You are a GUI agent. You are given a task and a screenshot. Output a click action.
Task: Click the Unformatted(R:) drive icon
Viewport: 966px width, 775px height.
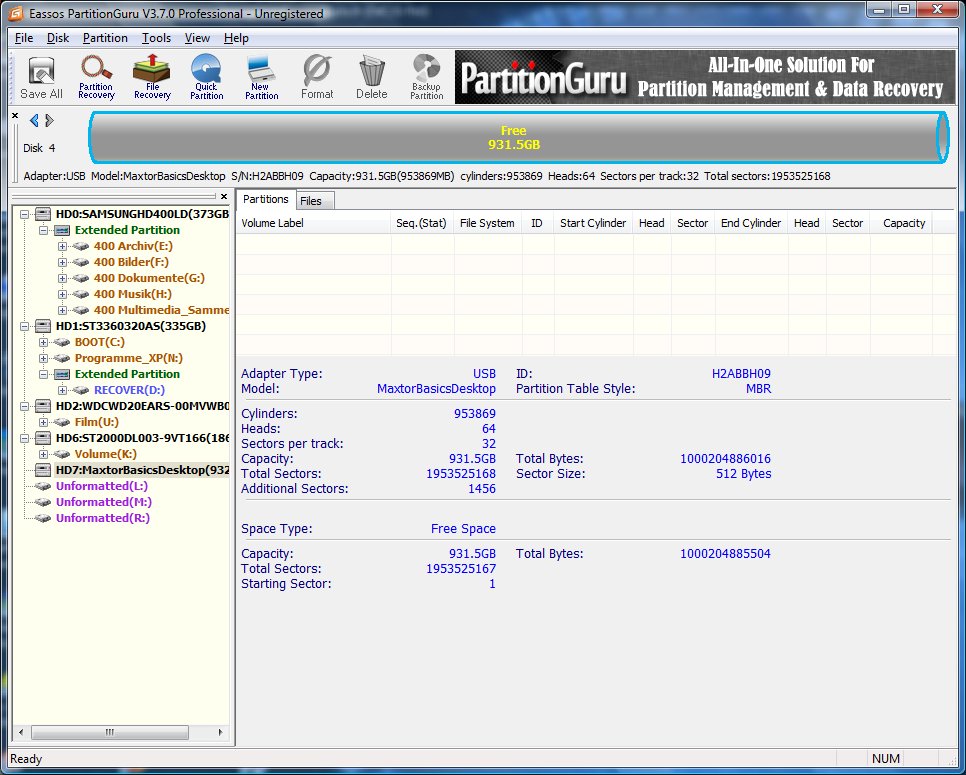(x=43, y=518)
